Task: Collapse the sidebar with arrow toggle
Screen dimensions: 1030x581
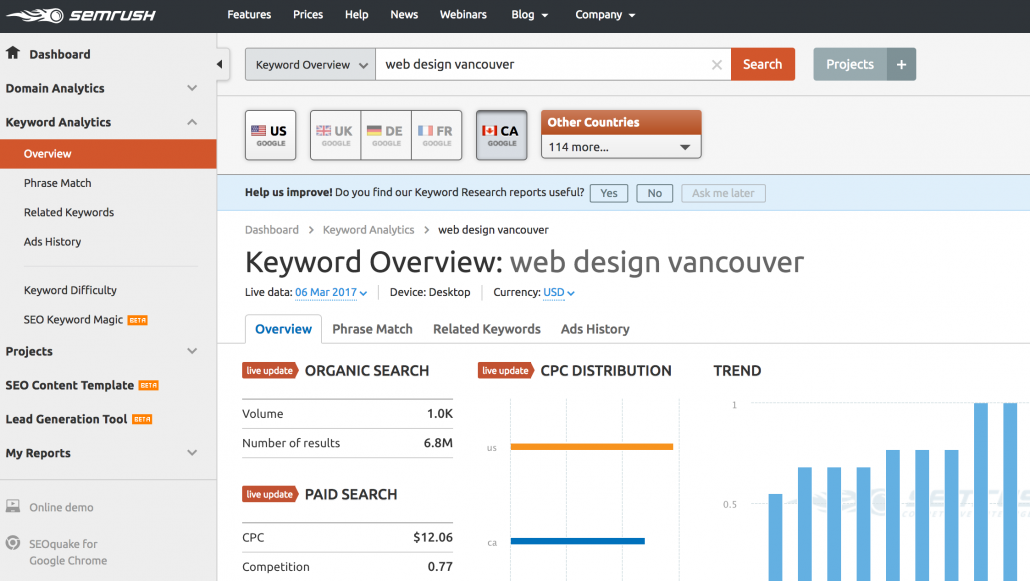Action: tap(220, 64)
